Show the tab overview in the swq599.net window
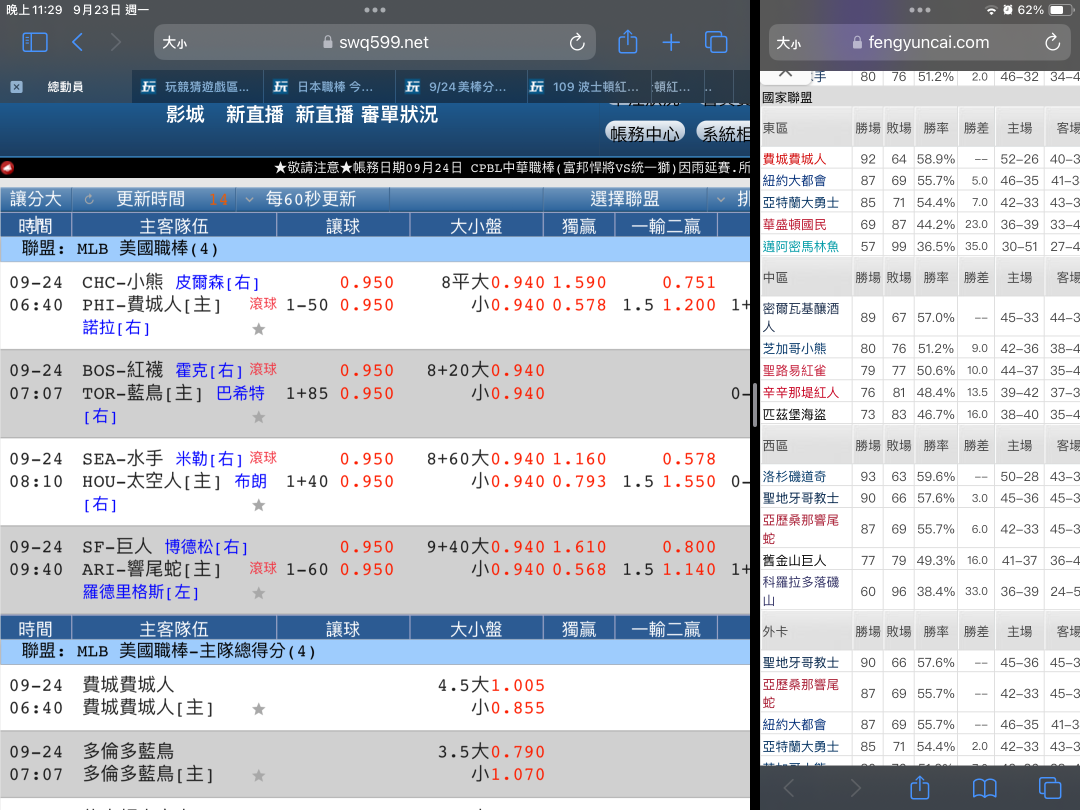This screenshot has height=810, width=1080. (716, 42)
